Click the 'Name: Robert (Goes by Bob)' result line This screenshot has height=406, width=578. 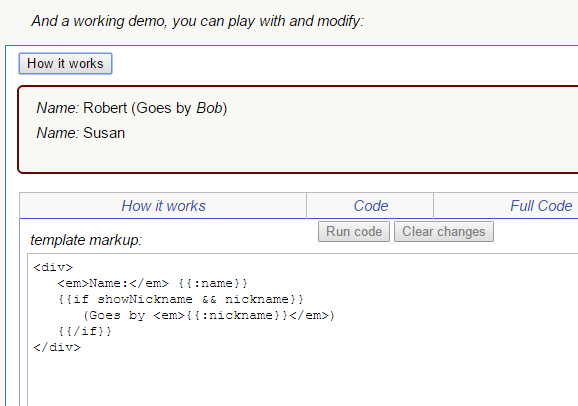pyautogui.click(x=132, y=108)
